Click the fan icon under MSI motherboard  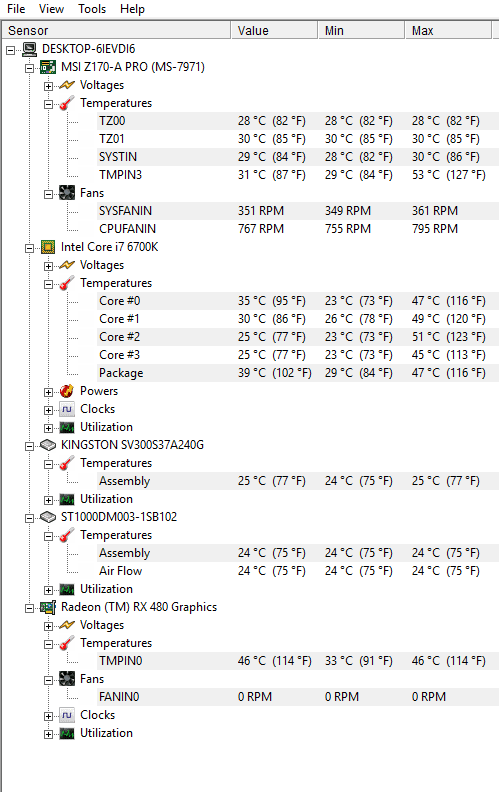pyautogui.click(x=67, y=193)
